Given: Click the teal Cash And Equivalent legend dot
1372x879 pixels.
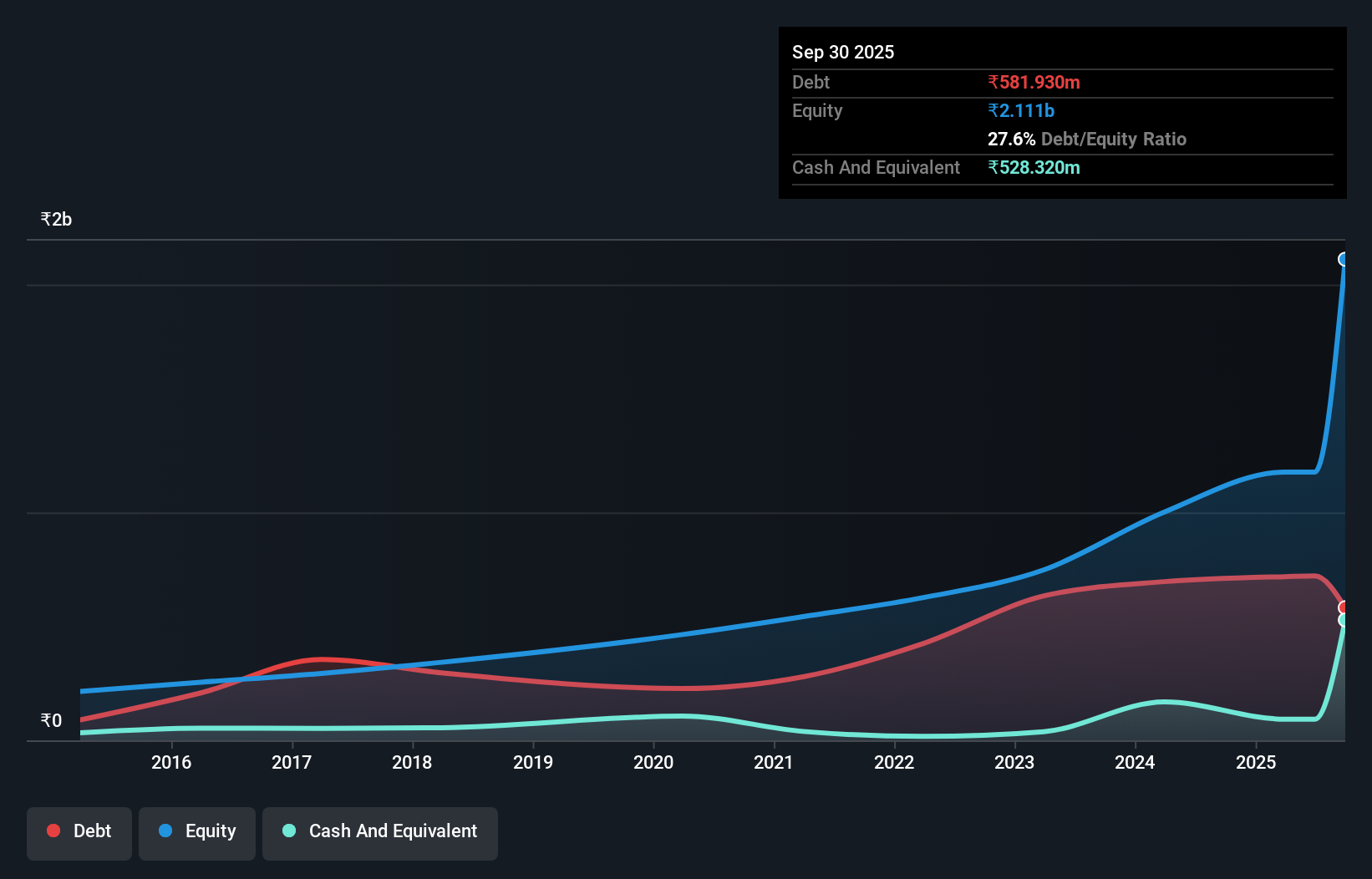Looking at the screenshot, I should pos(288,831).
